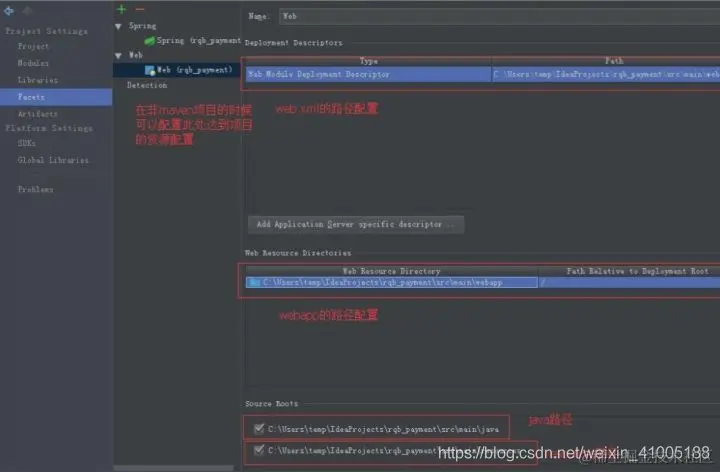Image resolution: width=720 pixels, height=472 pixels.
Task: Open Problems section
Action: point(35,189)
